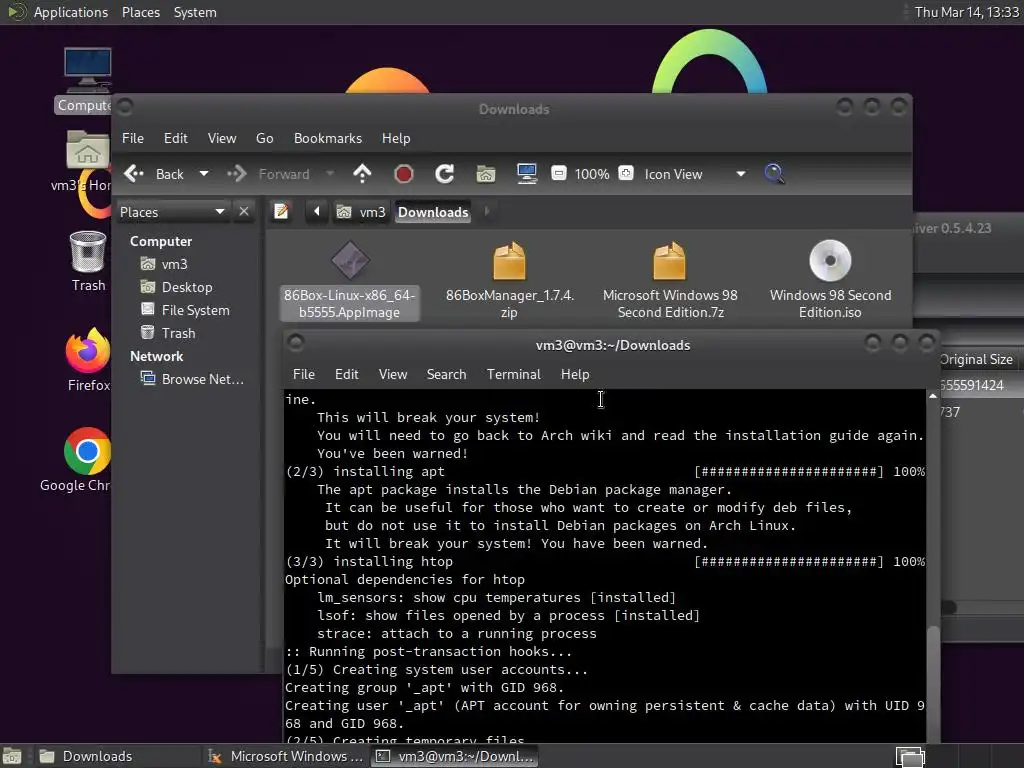Viewport: 1024px width, 768px height.
Task: Click the terminal vertical scrollbar thumb
Action: 934,683
